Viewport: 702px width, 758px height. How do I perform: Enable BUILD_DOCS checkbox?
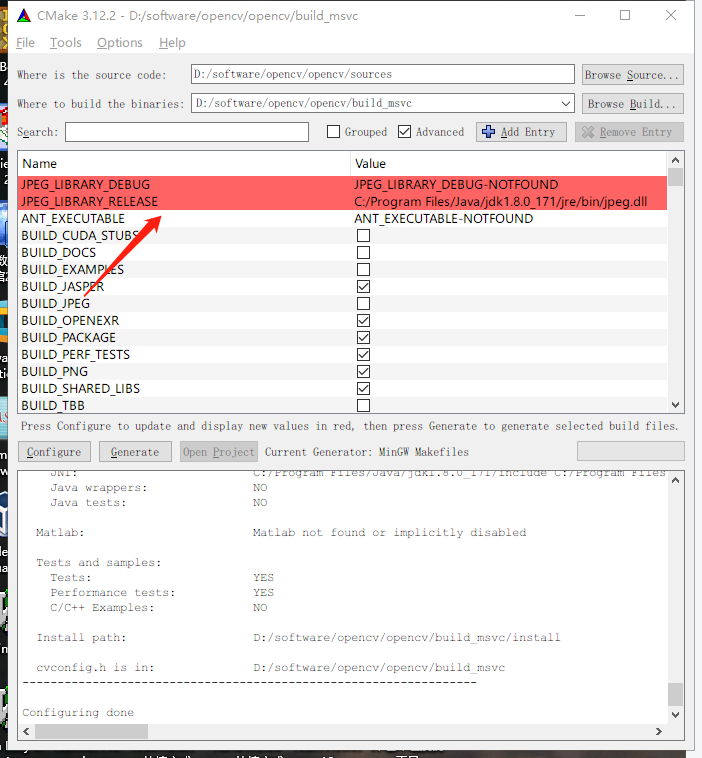(x=364, y=252)
